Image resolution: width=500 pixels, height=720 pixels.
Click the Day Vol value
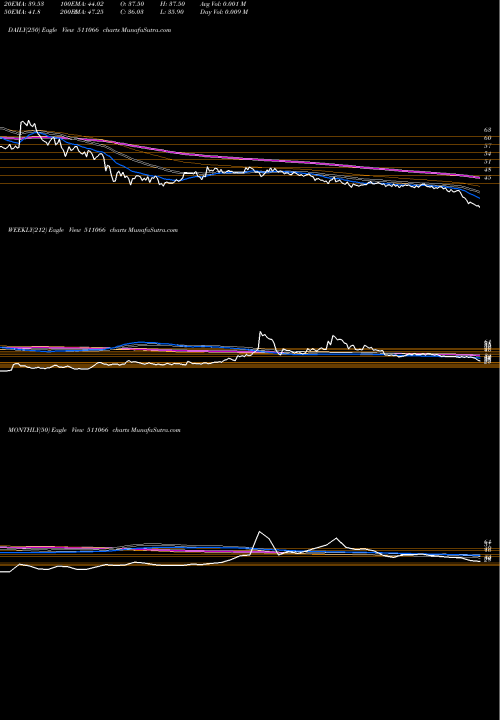click(x=224, y=12)
